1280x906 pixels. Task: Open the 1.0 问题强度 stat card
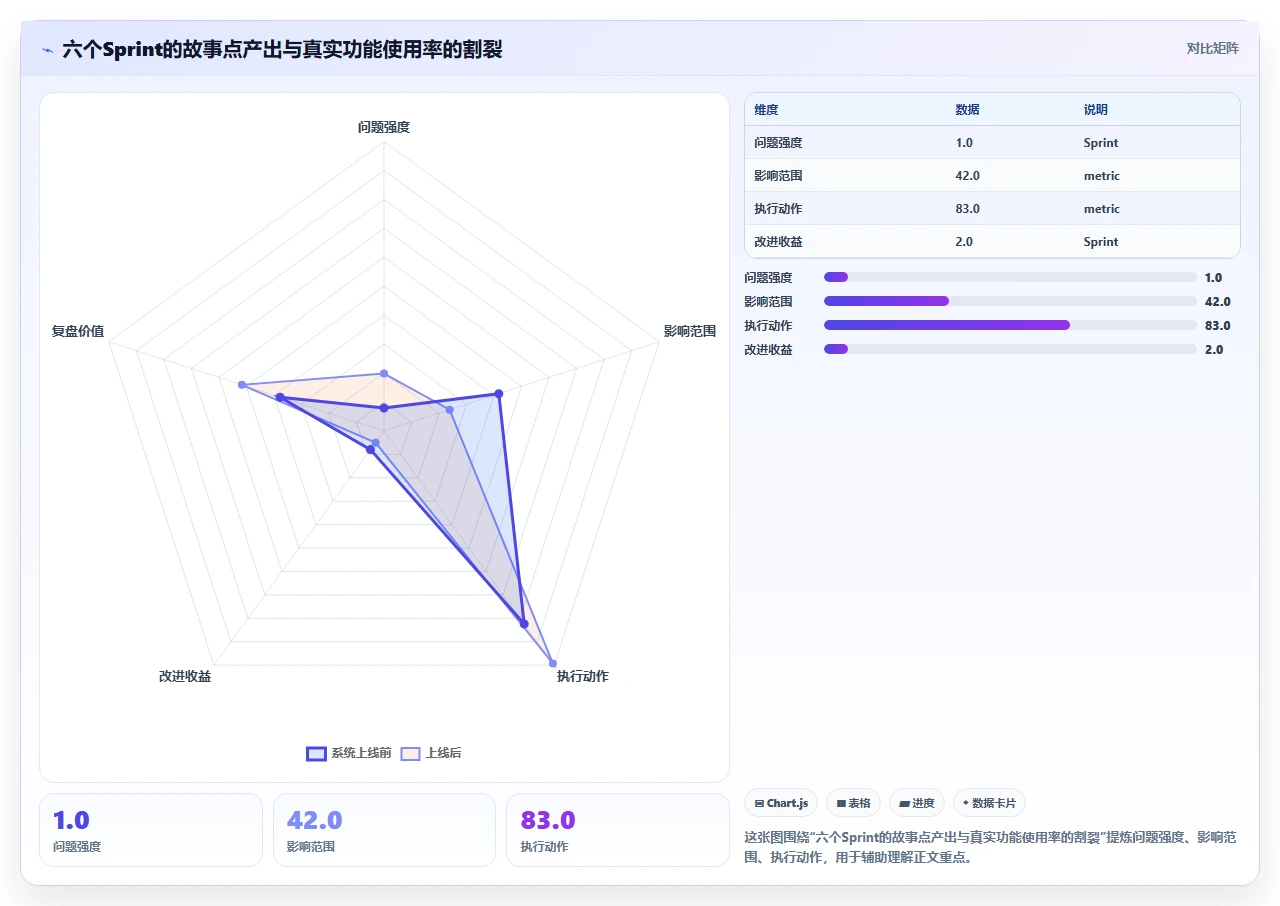[151, 830]
